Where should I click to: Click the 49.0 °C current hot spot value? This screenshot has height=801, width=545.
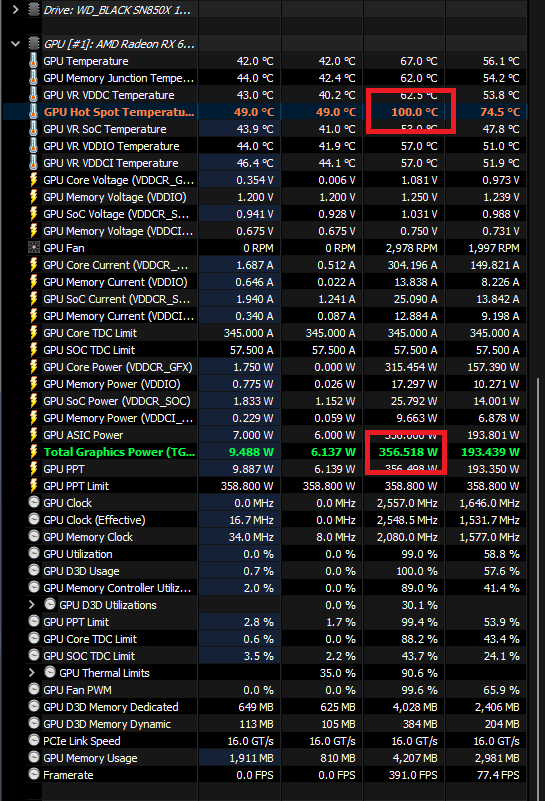[x=254, y=112]
